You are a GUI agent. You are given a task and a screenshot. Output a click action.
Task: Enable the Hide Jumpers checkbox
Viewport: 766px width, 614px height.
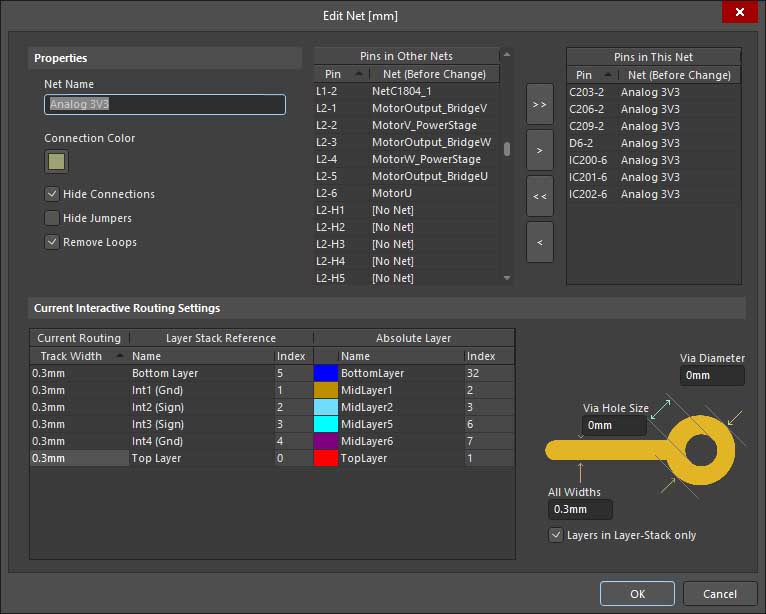tap(52, 218)
